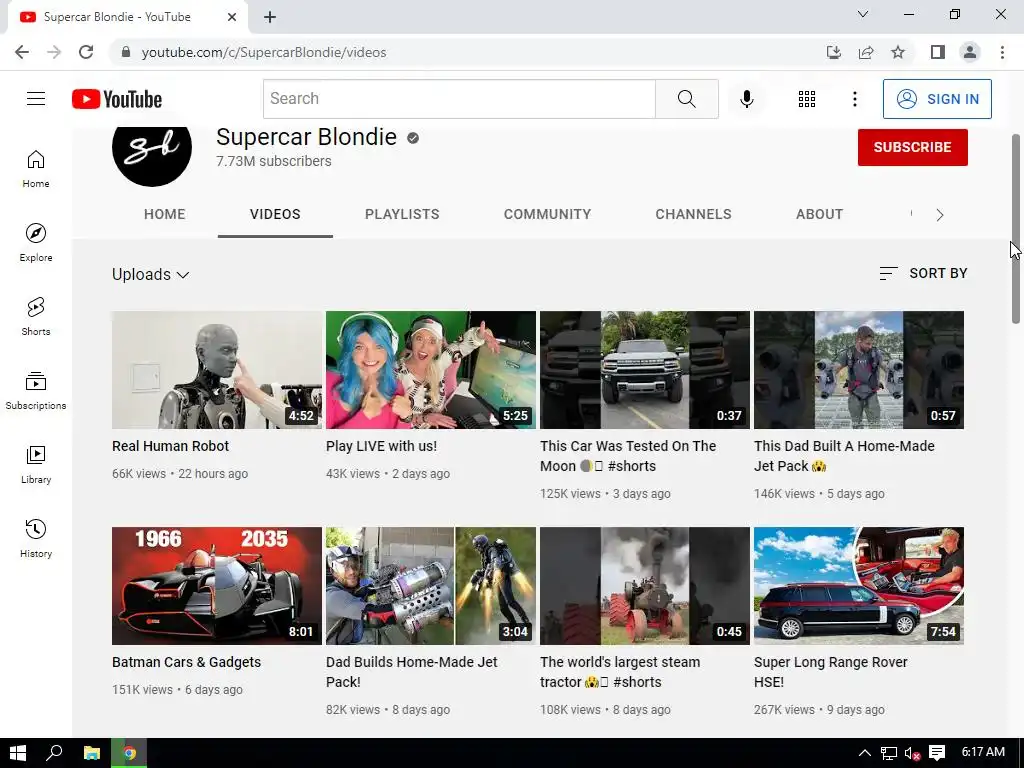Viewport: 1024px width, 768px height.
Task: Open This Car Was Tested On The Moon title
Action: coord(628,456)
